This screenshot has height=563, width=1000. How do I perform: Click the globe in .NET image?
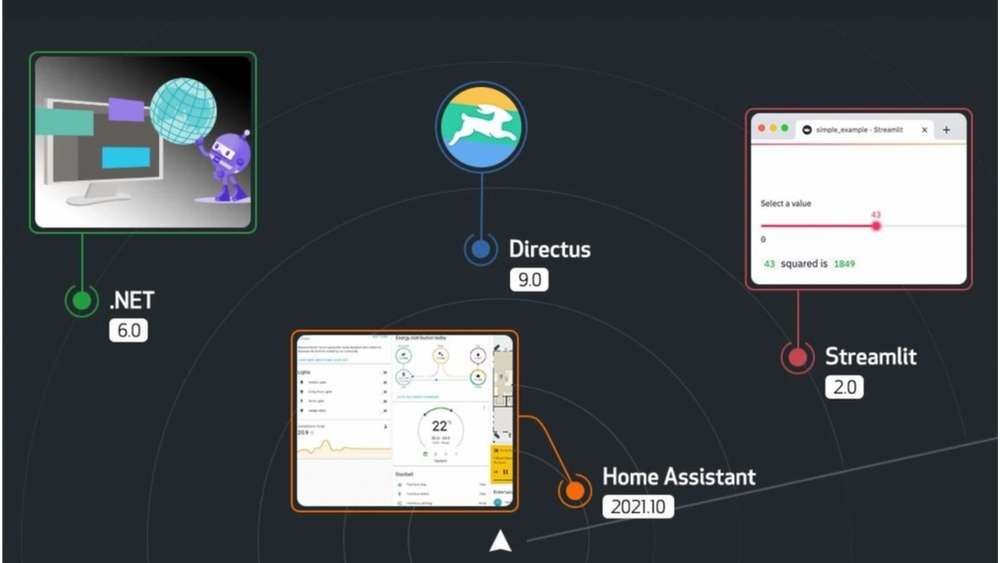183,111
